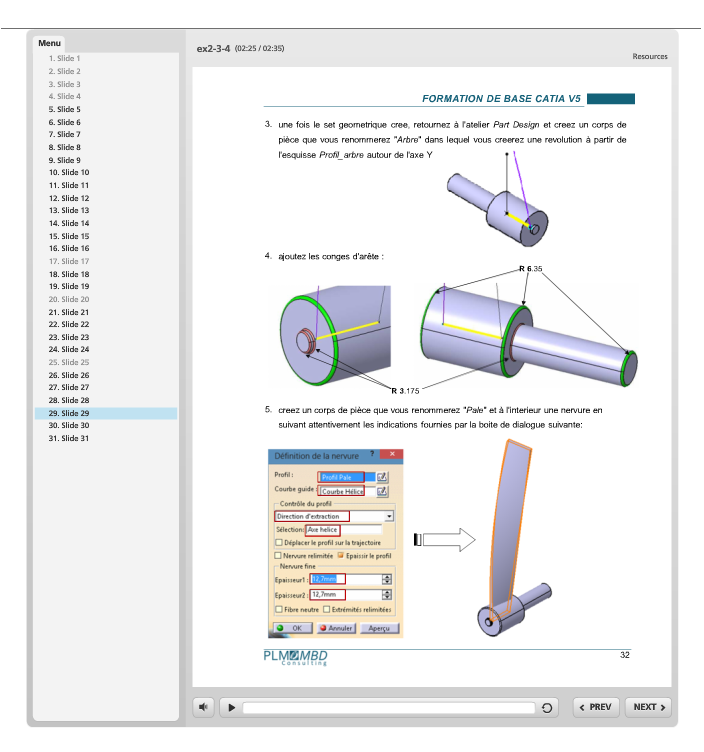Mute the presentation audio with the speaker icon
The image size is (704, 752).
point(204,707)
